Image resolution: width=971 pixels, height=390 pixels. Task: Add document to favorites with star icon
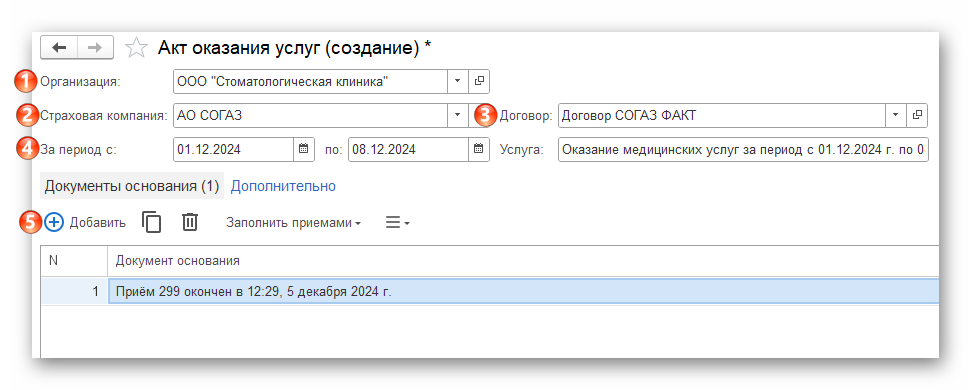pos(136,48)
